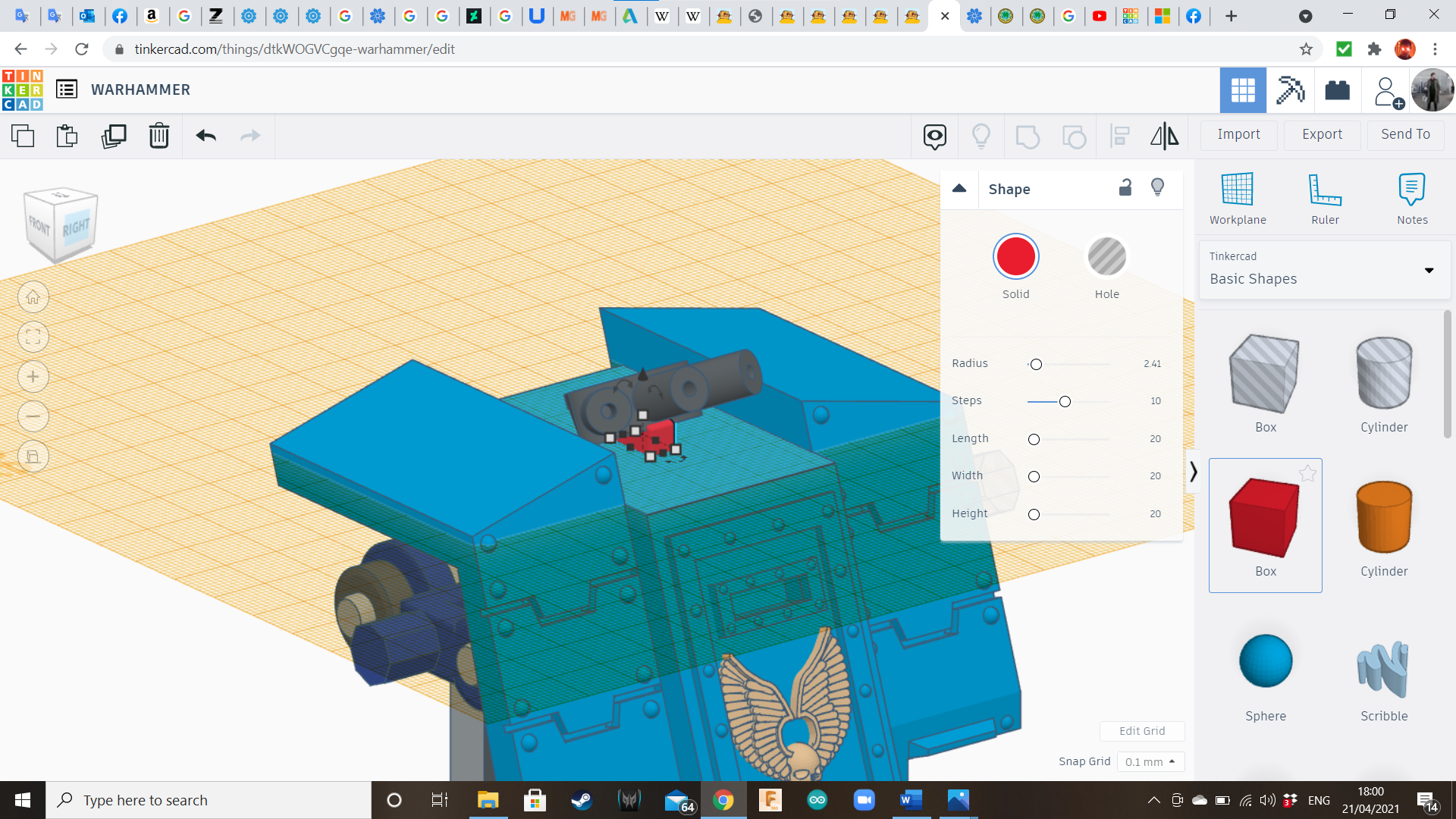Click the Copy icon in toolbar
The height and width of the screenshot is (819, 1456).
click(23, 136)
